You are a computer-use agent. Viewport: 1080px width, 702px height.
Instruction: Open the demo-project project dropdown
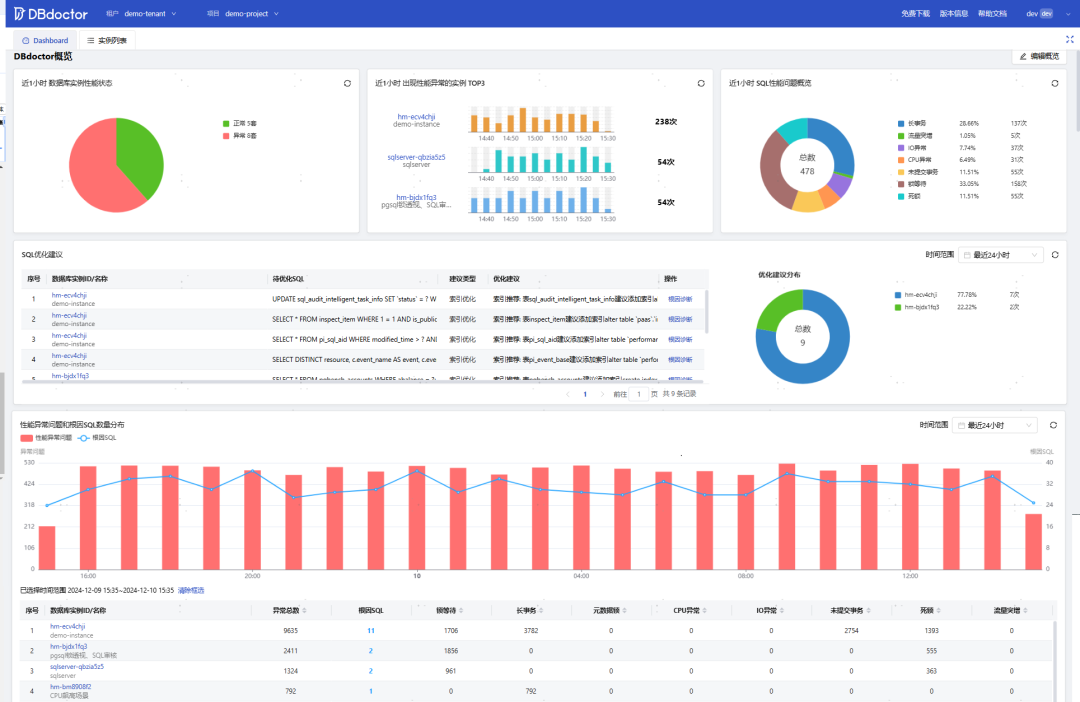pos(251,14)
